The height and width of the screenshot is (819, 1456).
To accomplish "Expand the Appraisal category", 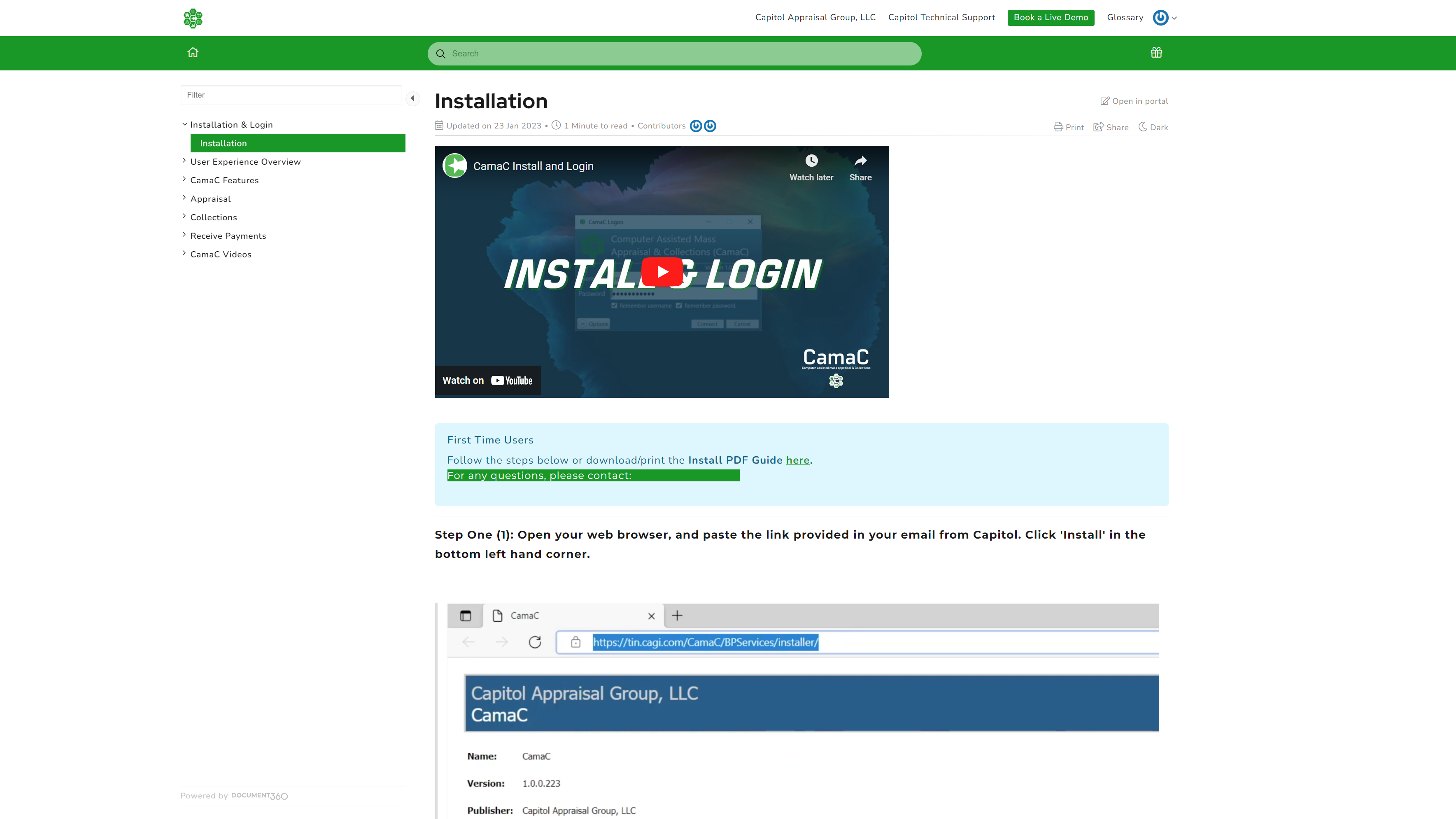I will (x=184, y=198).
